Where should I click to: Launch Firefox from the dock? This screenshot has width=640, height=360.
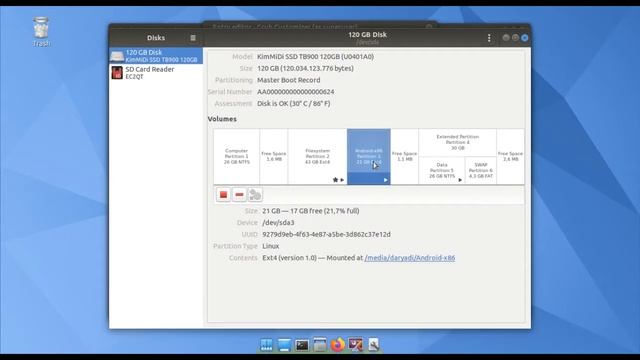pos(338,345)
